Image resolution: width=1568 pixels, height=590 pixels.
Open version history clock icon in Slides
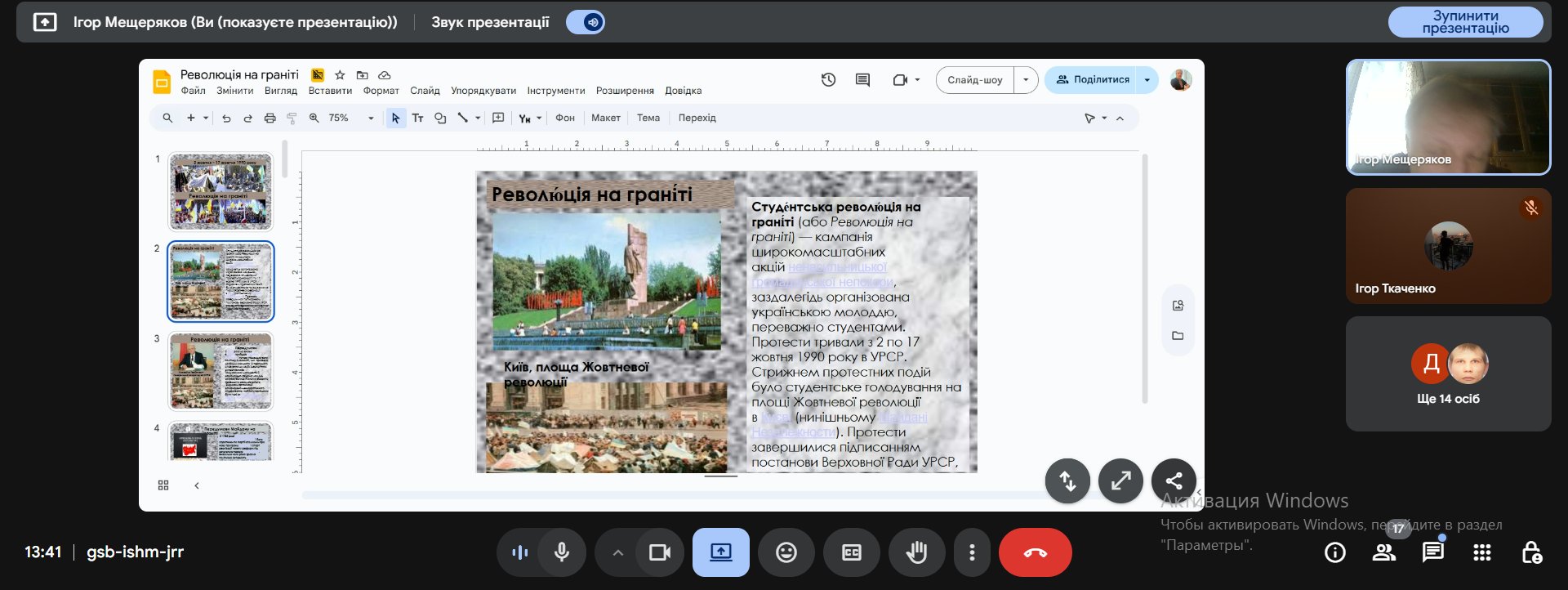[828, 79]
